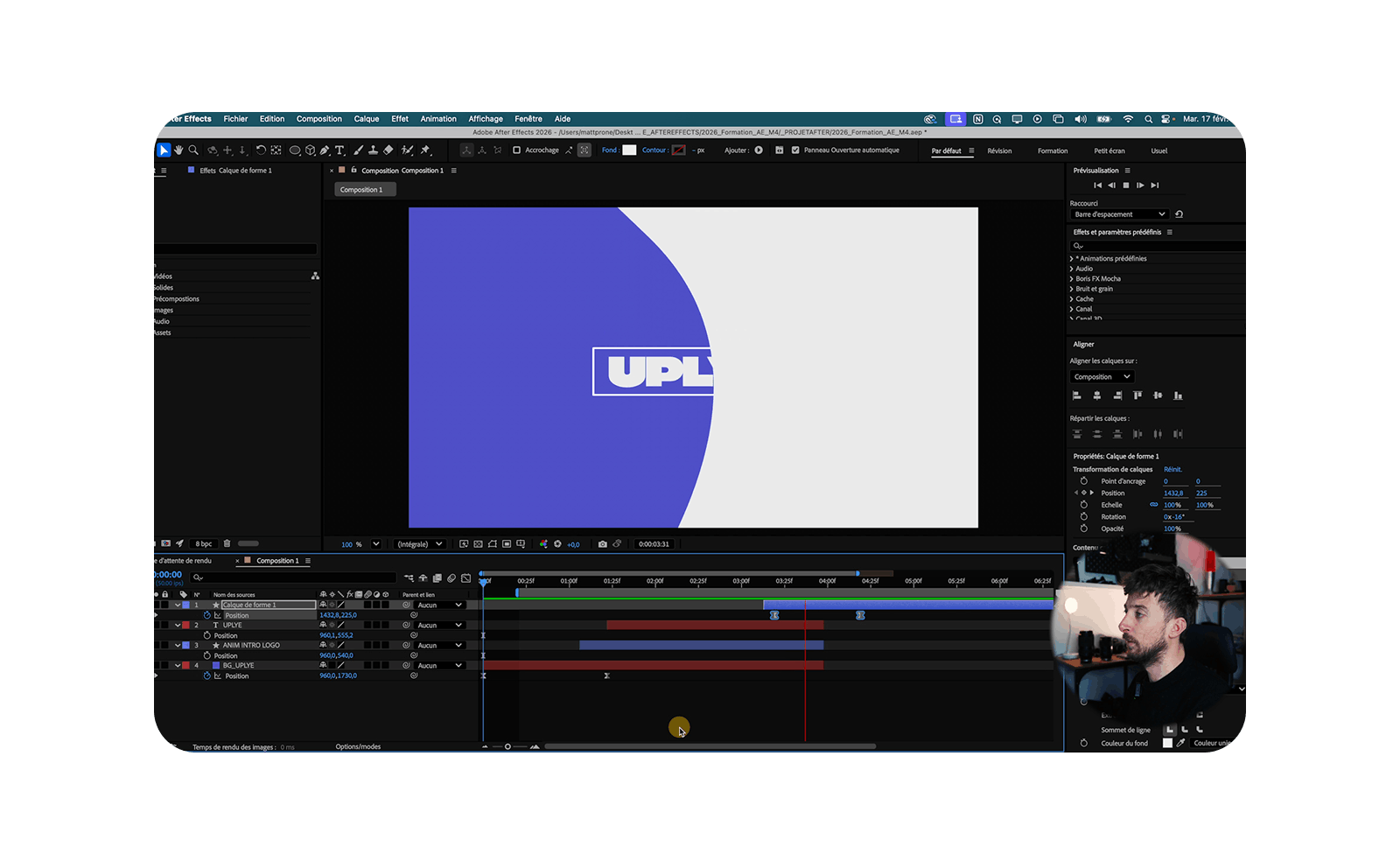Click the graph editor icon in timeline
Viewport: 1400px width, 868px height.
coord(465,578)
